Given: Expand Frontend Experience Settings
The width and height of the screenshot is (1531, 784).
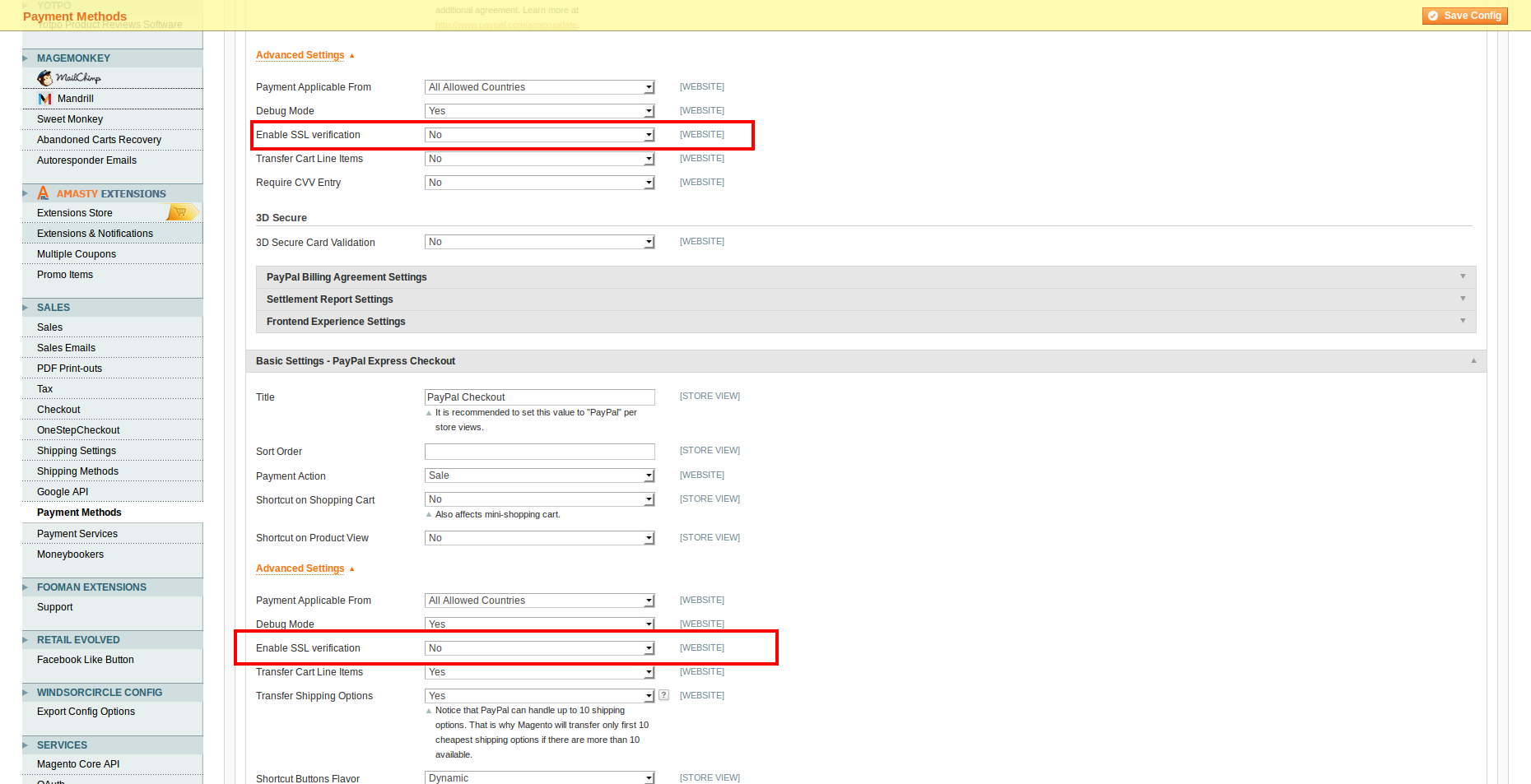Looking at the screenshot, I should tap(866, 322).
